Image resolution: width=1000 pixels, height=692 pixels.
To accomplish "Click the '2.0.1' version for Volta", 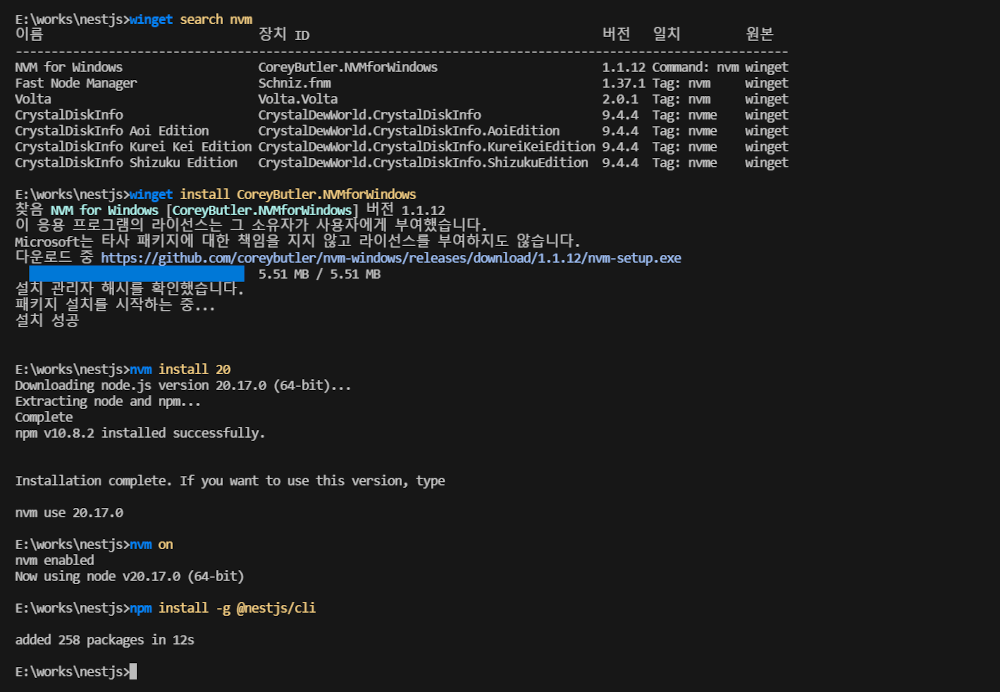I will click(620, 99).
